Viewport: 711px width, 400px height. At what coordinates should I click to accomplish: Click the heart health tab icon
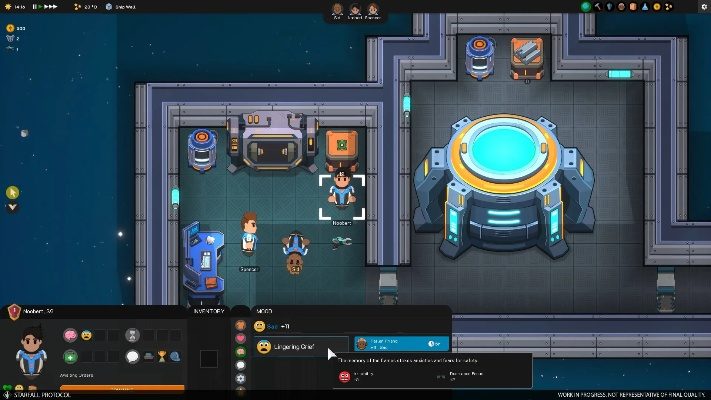[240, 339]
